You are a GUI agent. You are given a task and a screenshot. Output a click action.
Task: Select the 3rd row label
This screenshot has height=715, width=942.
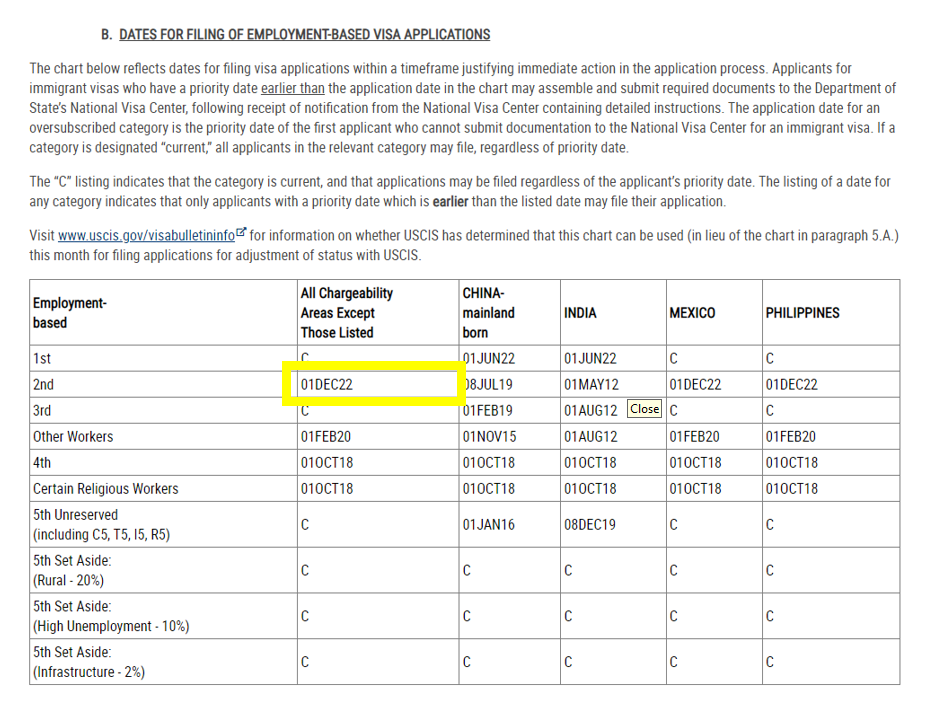[x=42, y=411]
